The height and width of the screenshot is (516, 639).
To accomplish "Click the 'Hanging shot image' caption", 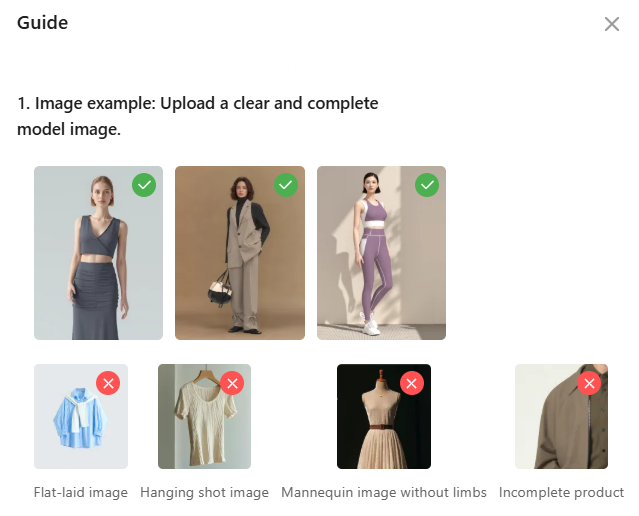I will tap(204, 492).
